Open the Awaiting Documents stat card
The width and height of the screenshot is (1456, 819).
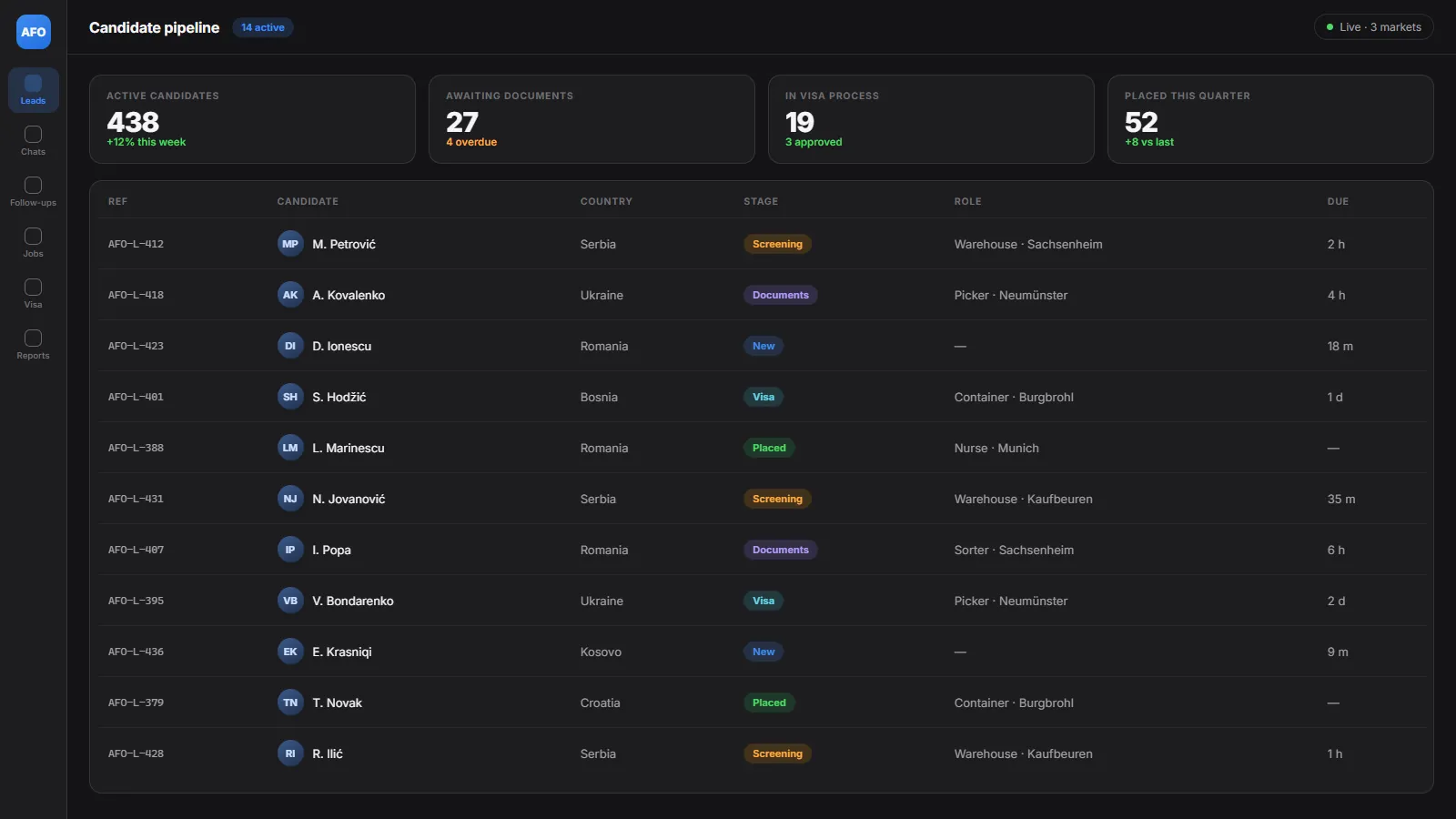tap(591, 119)
